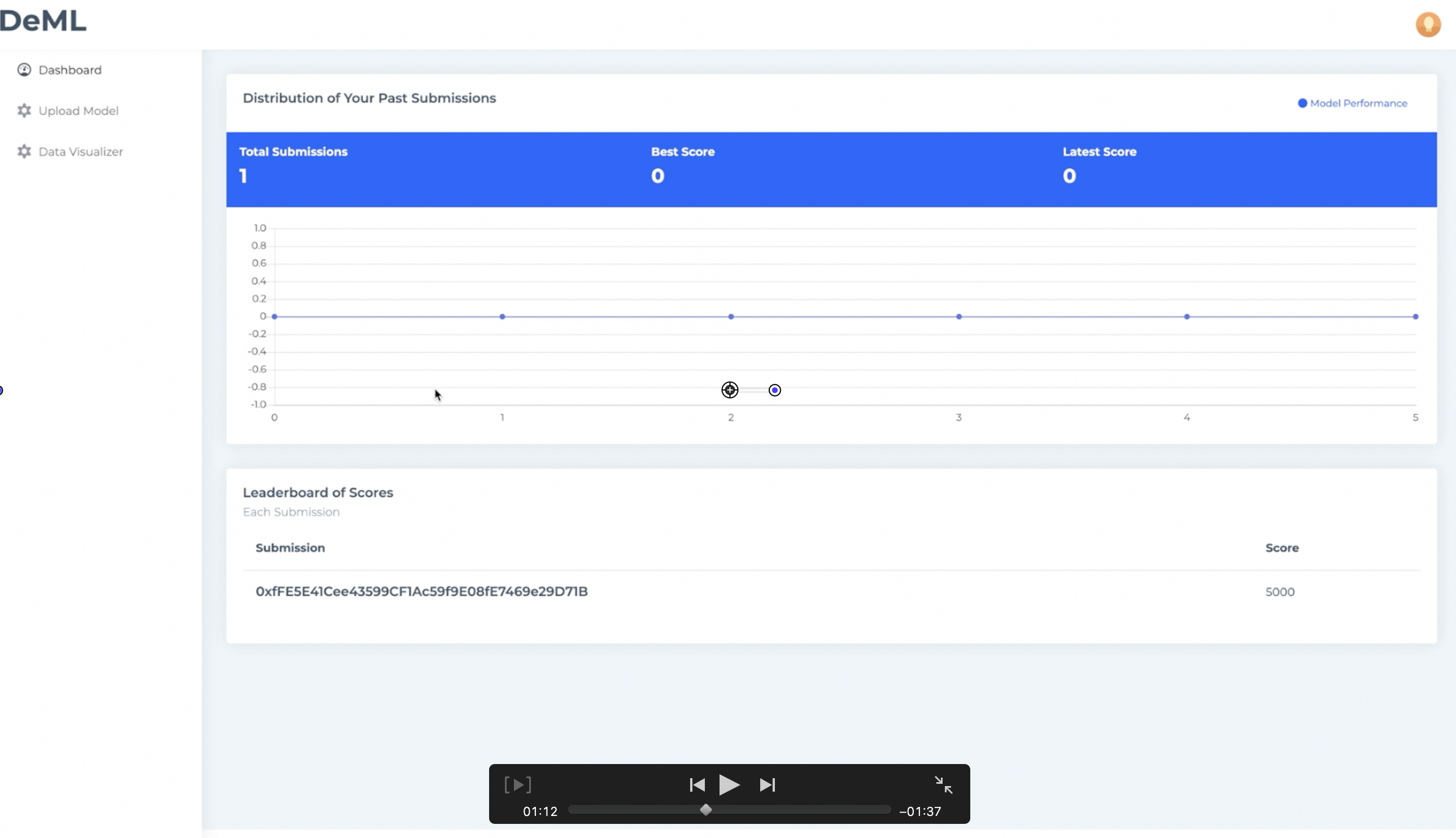Click the Dashboard gauge icon
This screenshot has width=1456, height=838.
click(x=24, y=69)
